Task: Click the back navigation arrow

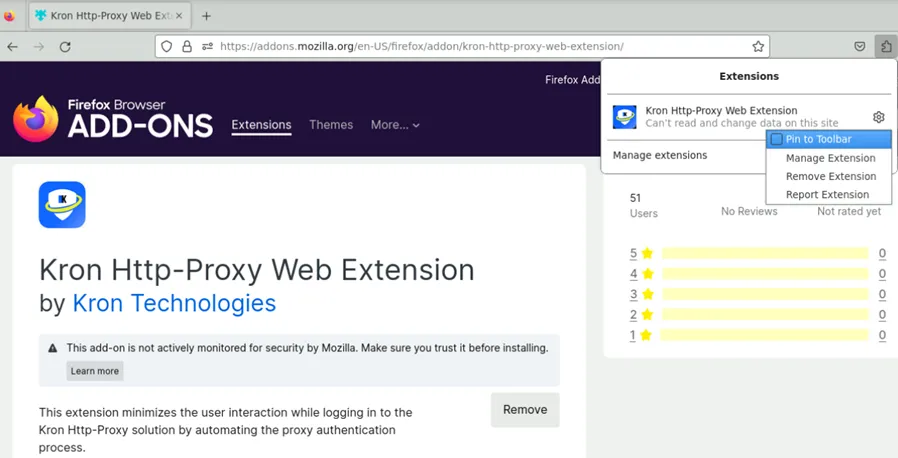Action: [x=13, y=46]
